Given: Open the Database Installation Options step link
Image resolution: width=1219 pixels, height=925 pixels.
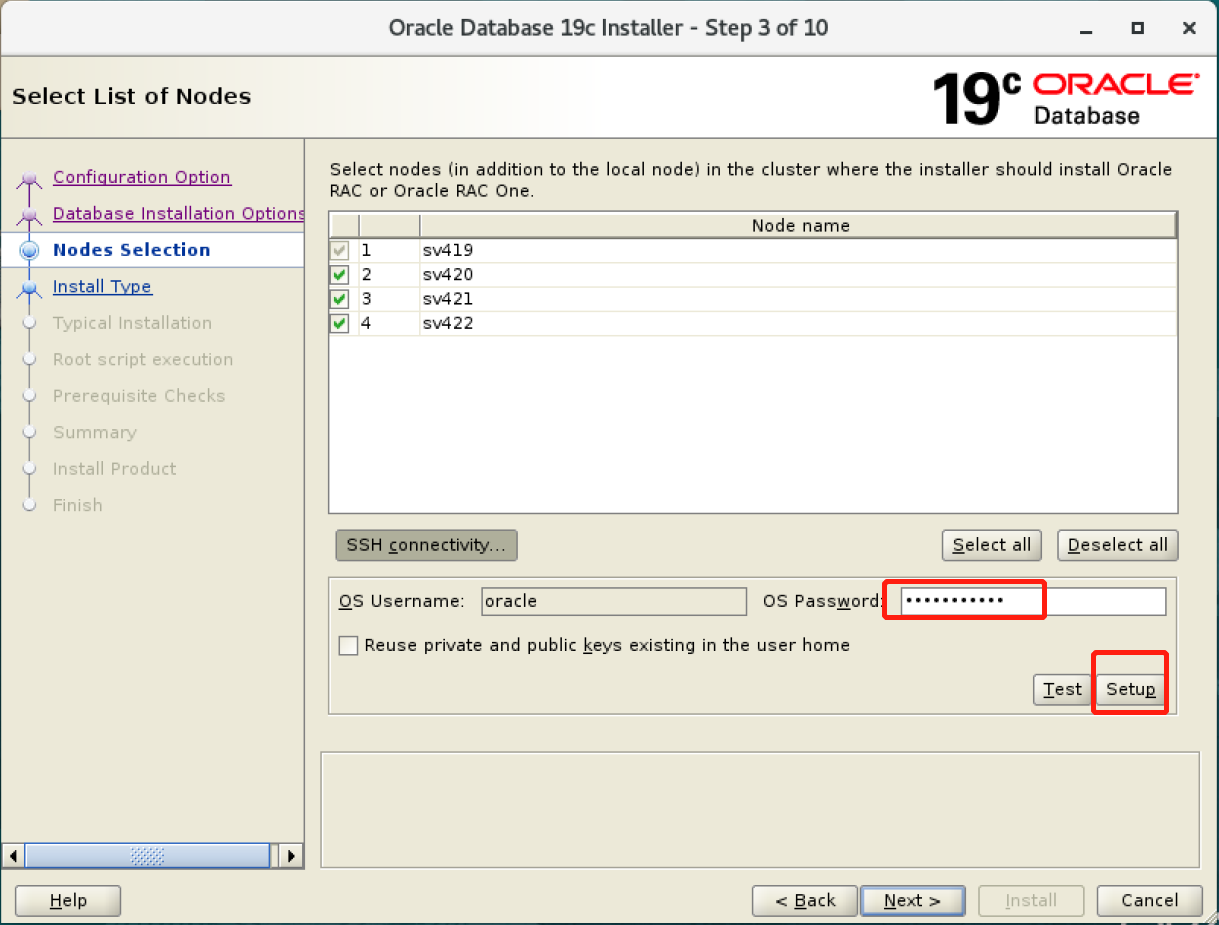Looking at the screenshot, I should (178, 213).
